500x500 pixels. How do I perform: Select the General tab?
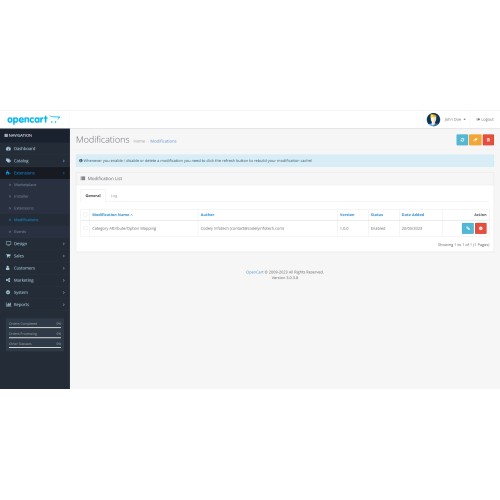click(x=93, y=196)
